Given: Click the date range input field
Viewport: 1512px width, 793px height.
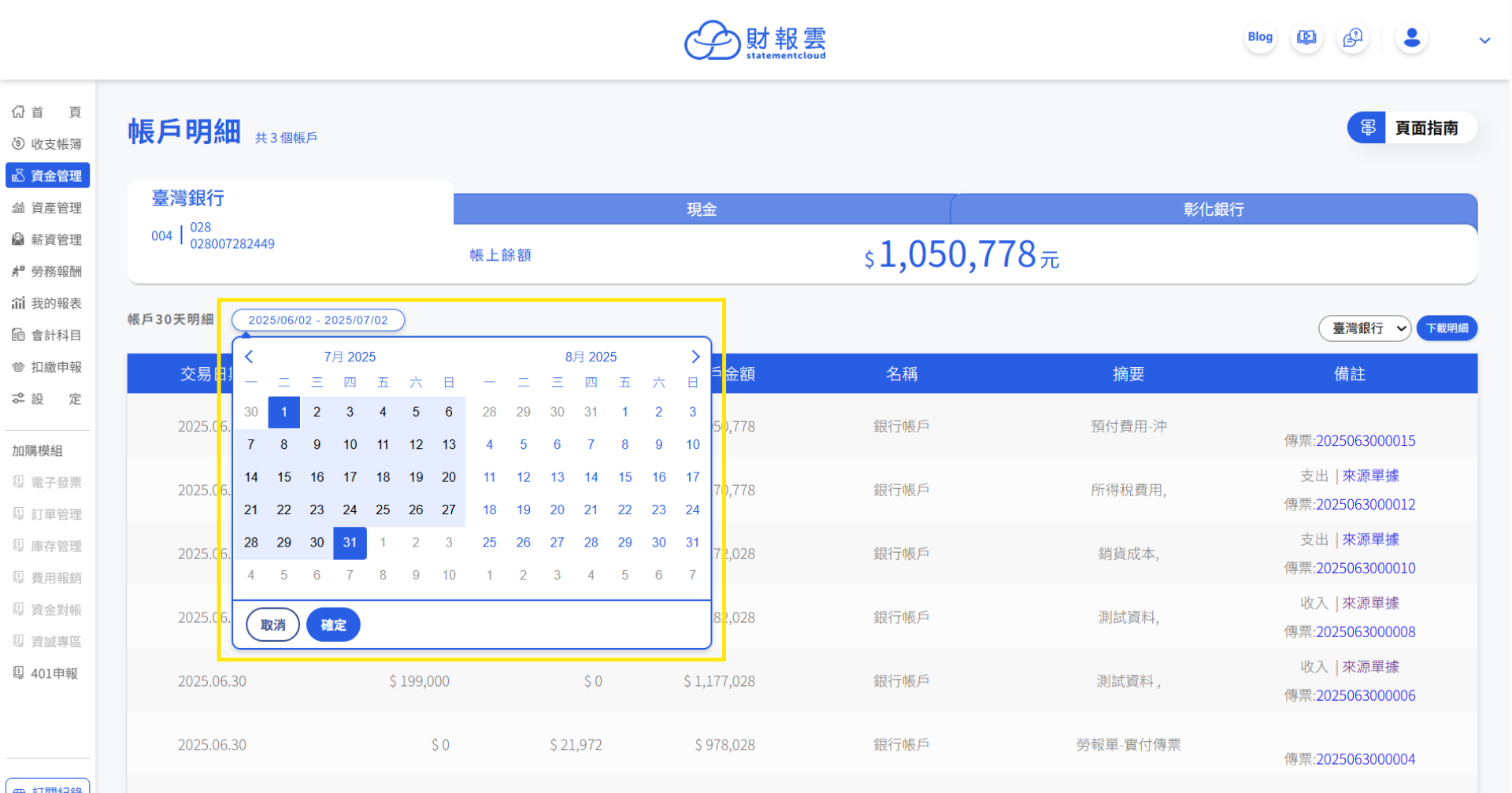Looking at the screenshot, I should tap(318, 321).
